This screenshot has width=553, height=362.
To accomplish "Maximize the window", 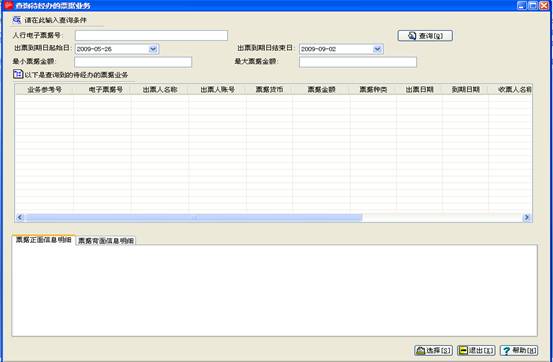I will pyautogui.click(x=533, y=5).
